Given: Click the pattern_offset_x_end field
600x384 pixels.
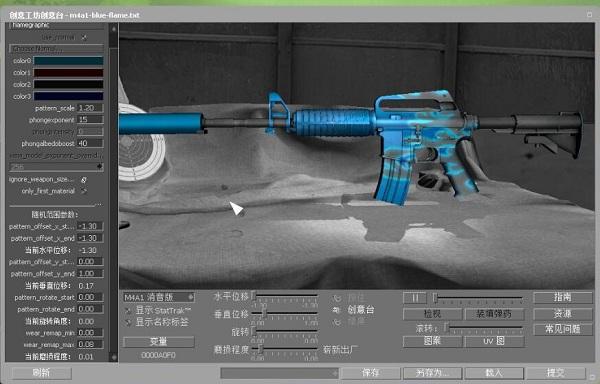Looking at the screenshot, I should click(90, 238).
